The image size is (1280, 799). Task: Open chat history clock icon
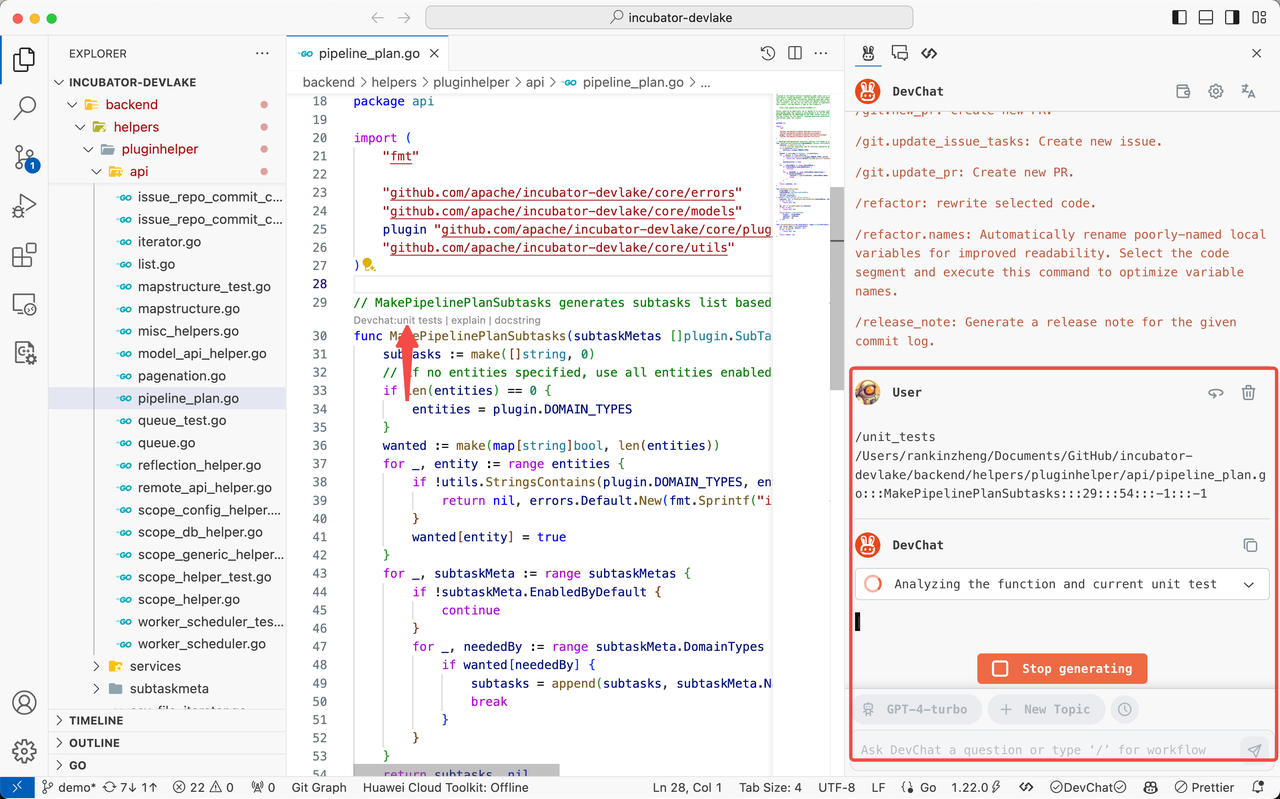(1125, 709)
